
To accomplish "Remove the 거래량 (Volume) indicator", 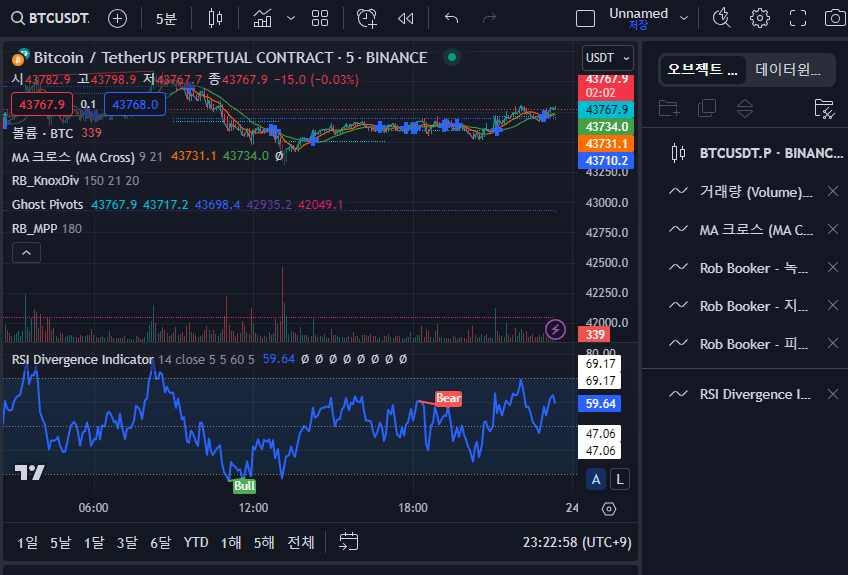I will [833, 191].
